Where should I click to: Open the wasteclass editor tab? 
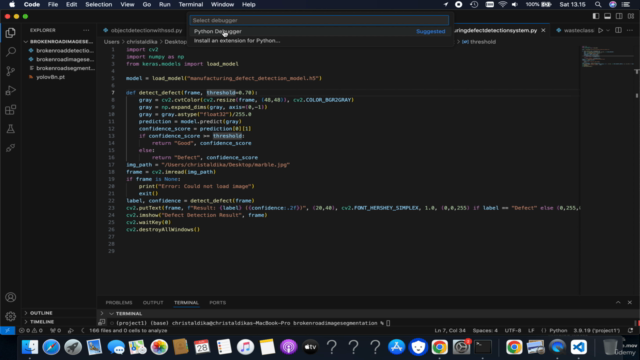(x=575, y=30)
